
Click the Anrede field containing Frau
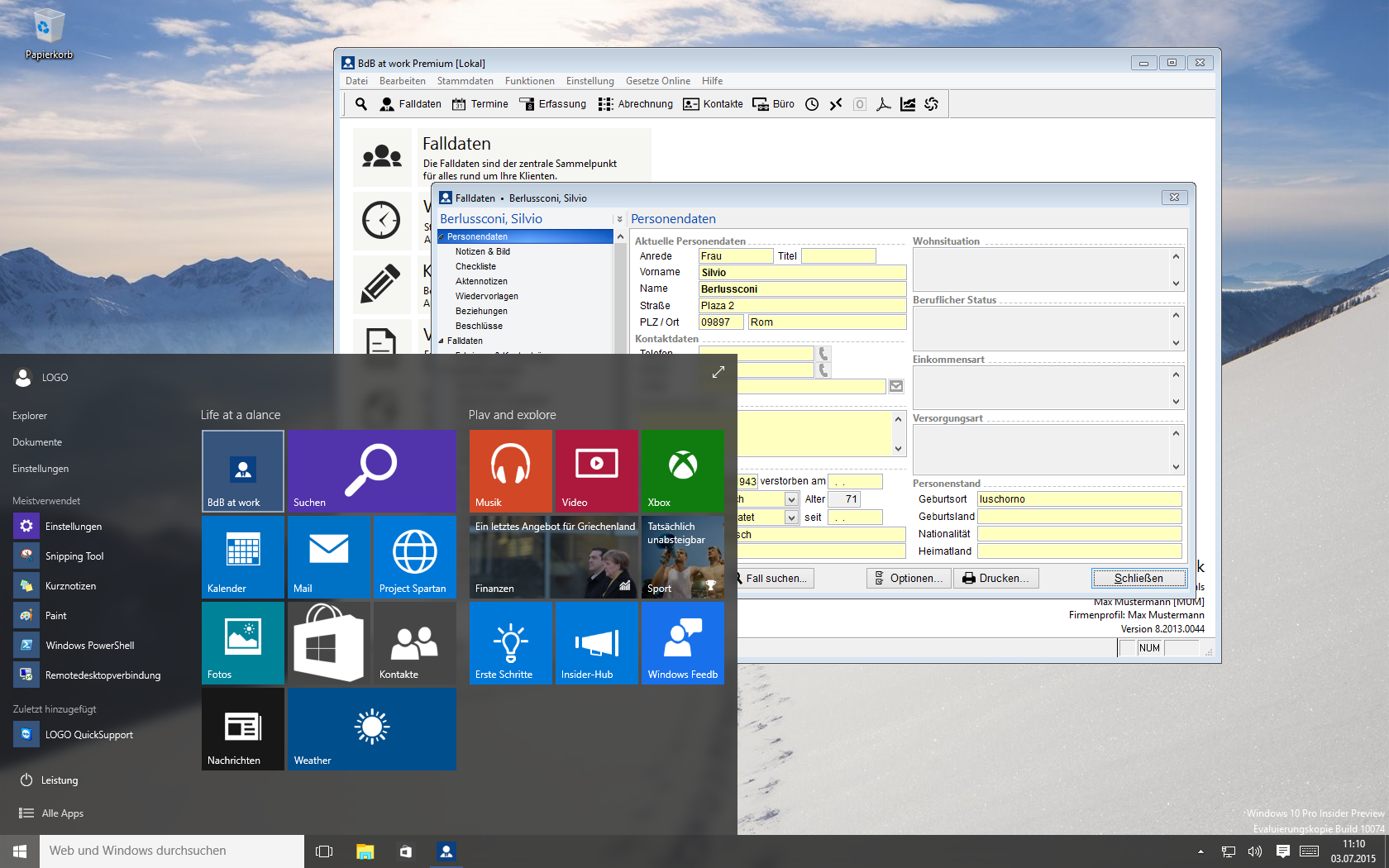pos(736,256)
